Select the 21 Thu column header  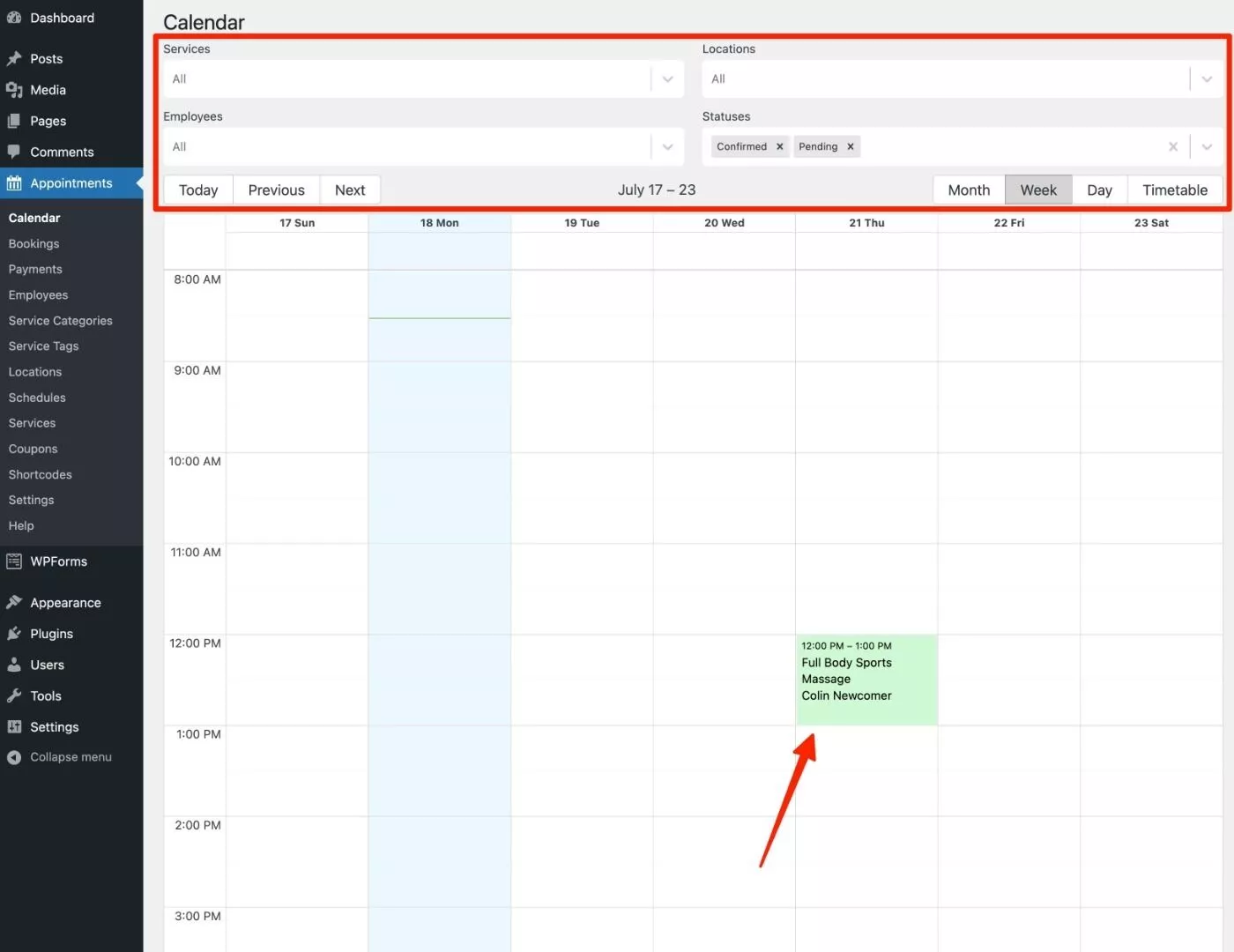tap(866, 223)
